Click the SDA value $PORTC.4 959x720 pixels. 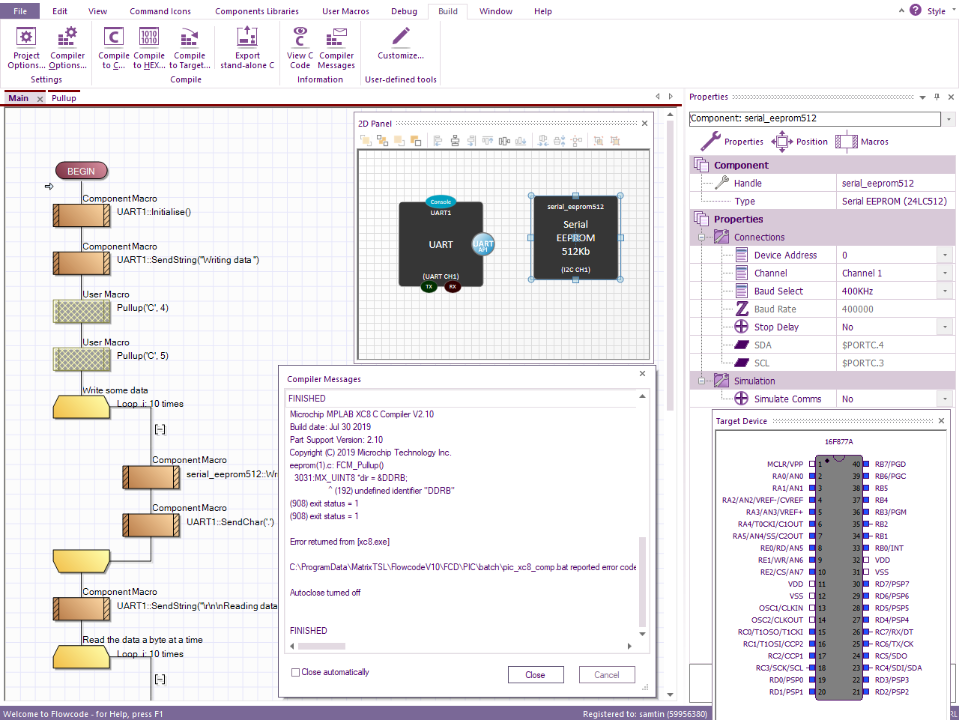862,345
